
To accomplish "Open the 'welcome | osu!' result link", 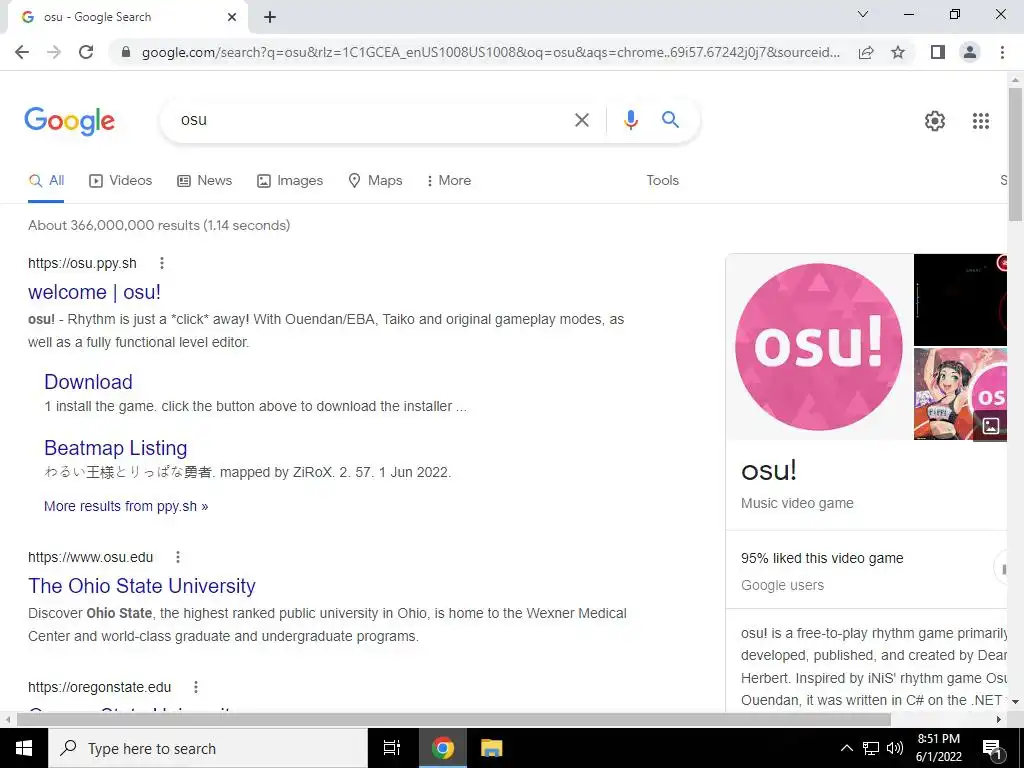I will click(x=94, y=292).
